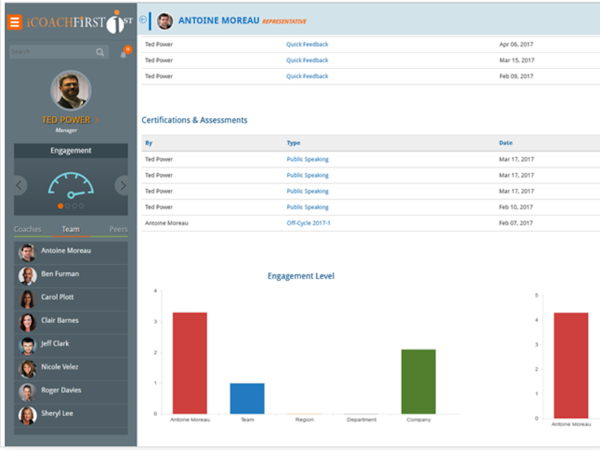Go to next Engagement carousel slide
Viewport: 600px width, 450px height.
[x=122, y=186]
